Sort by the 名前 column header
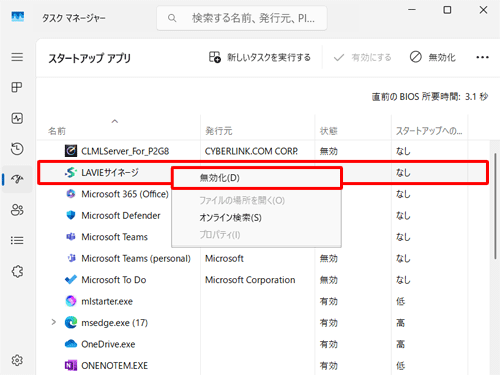 point(57,131)
